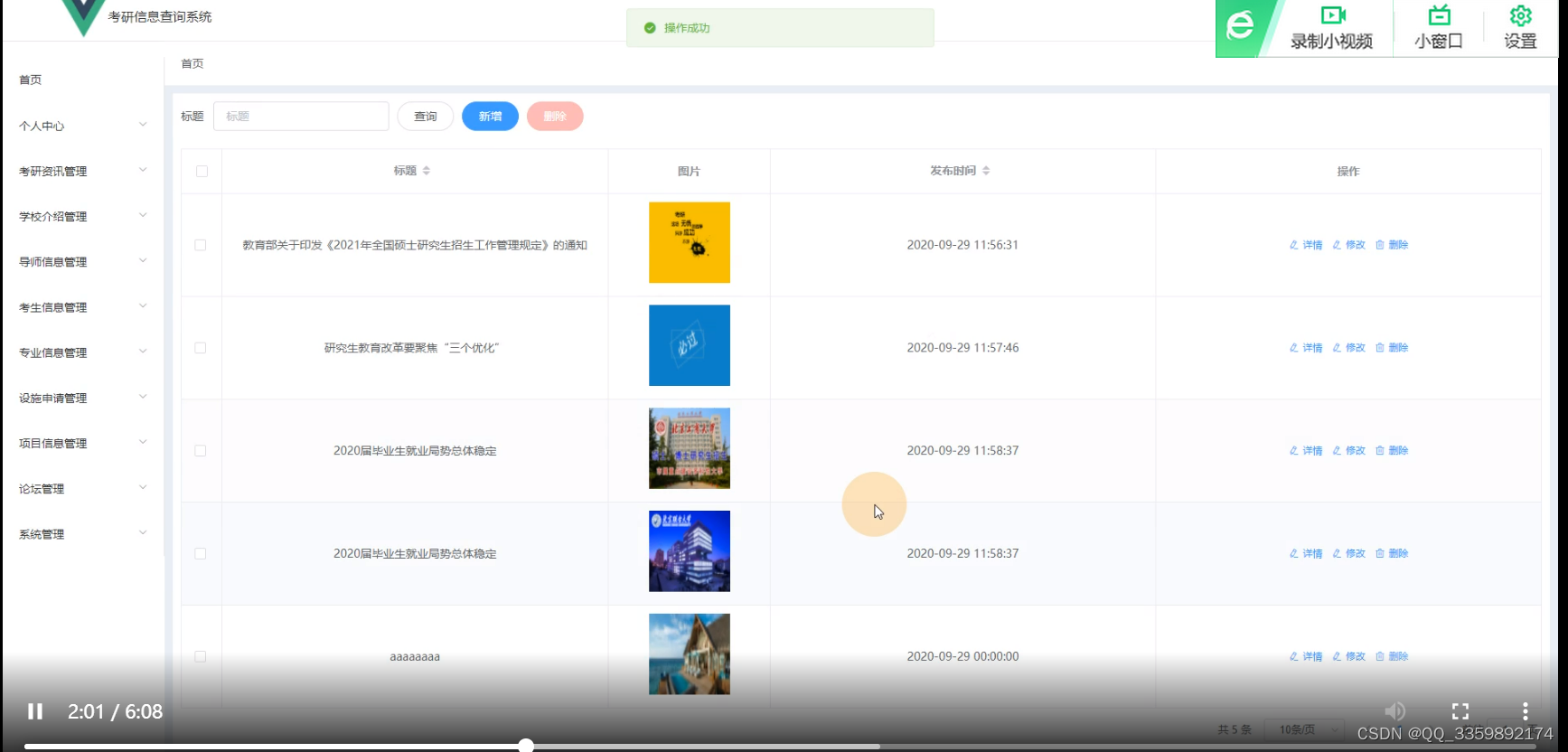Open 学校介绍管理 sidebar item
Image resolution: width=1568 pixels, height=752 pixels.
82,216
